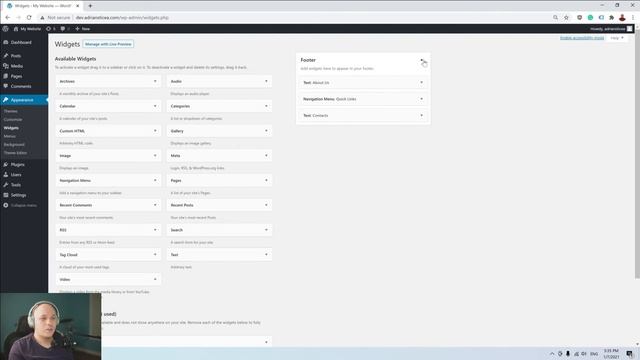The width and height of the screenshot is (640, 360).
Task: Open Menus under Appearance
Action: [x=10, y=136]
